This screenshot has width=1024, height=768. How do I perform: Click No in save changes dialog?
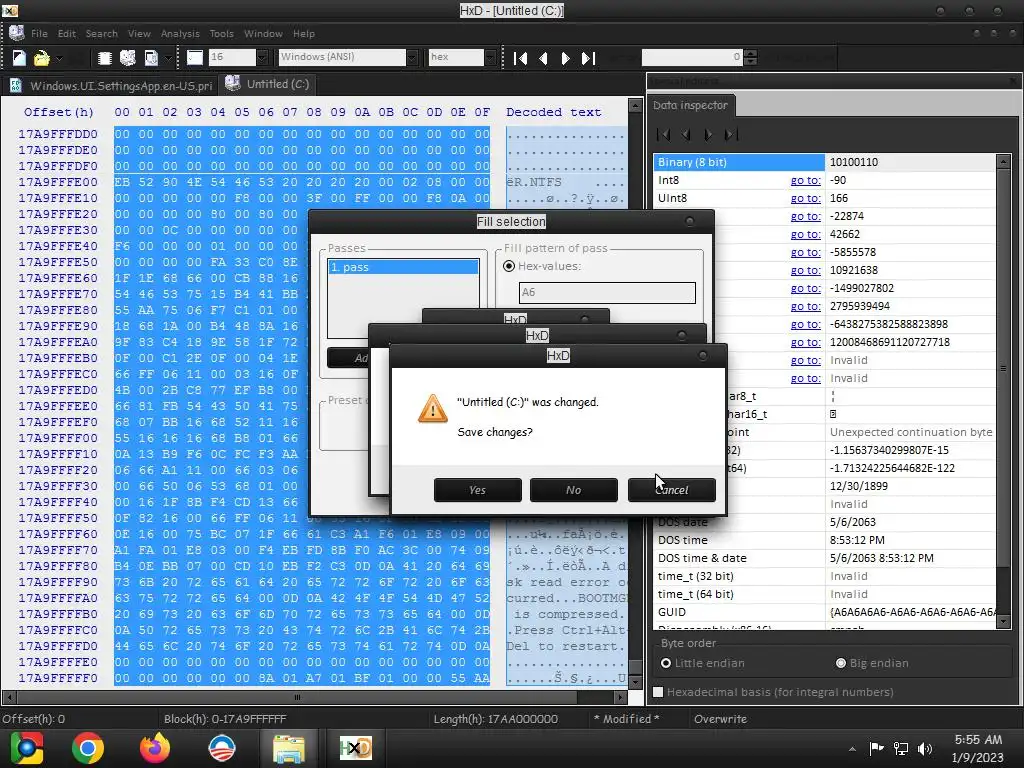(x=573, y=490)
